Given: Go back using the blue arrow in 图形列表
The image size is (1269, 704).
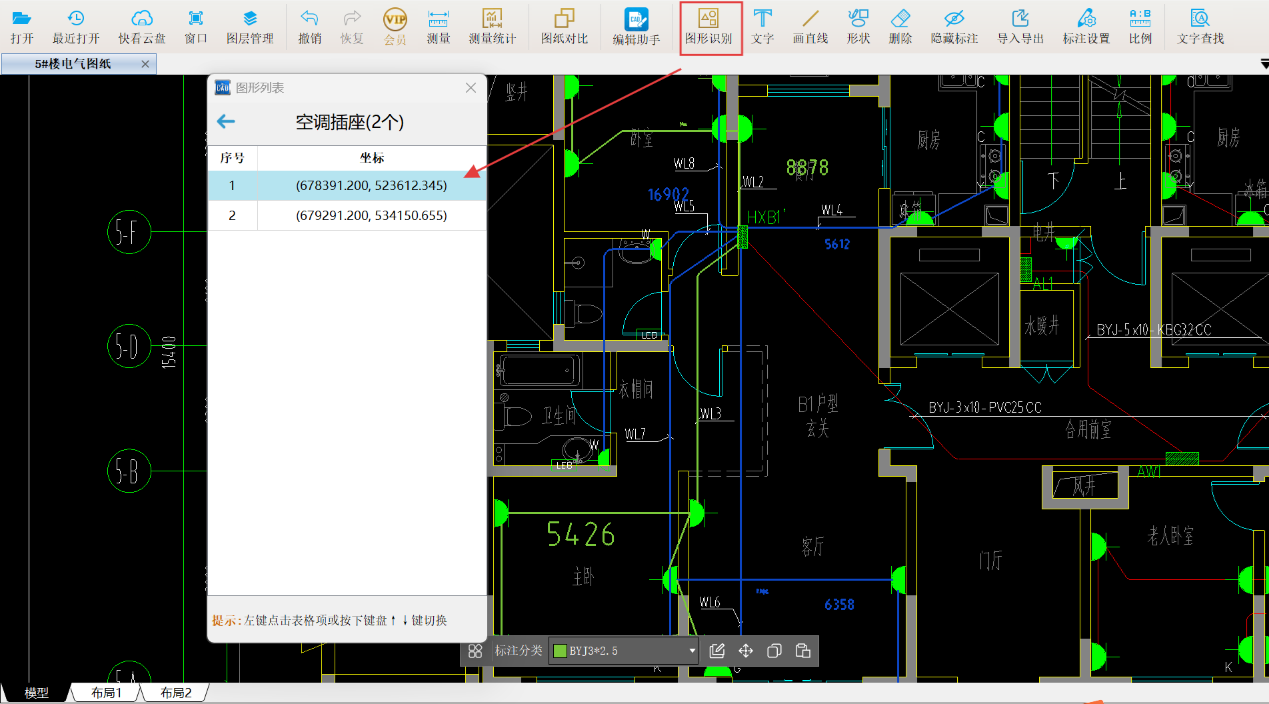Looking at the screenshot, I should click(226, 122).
